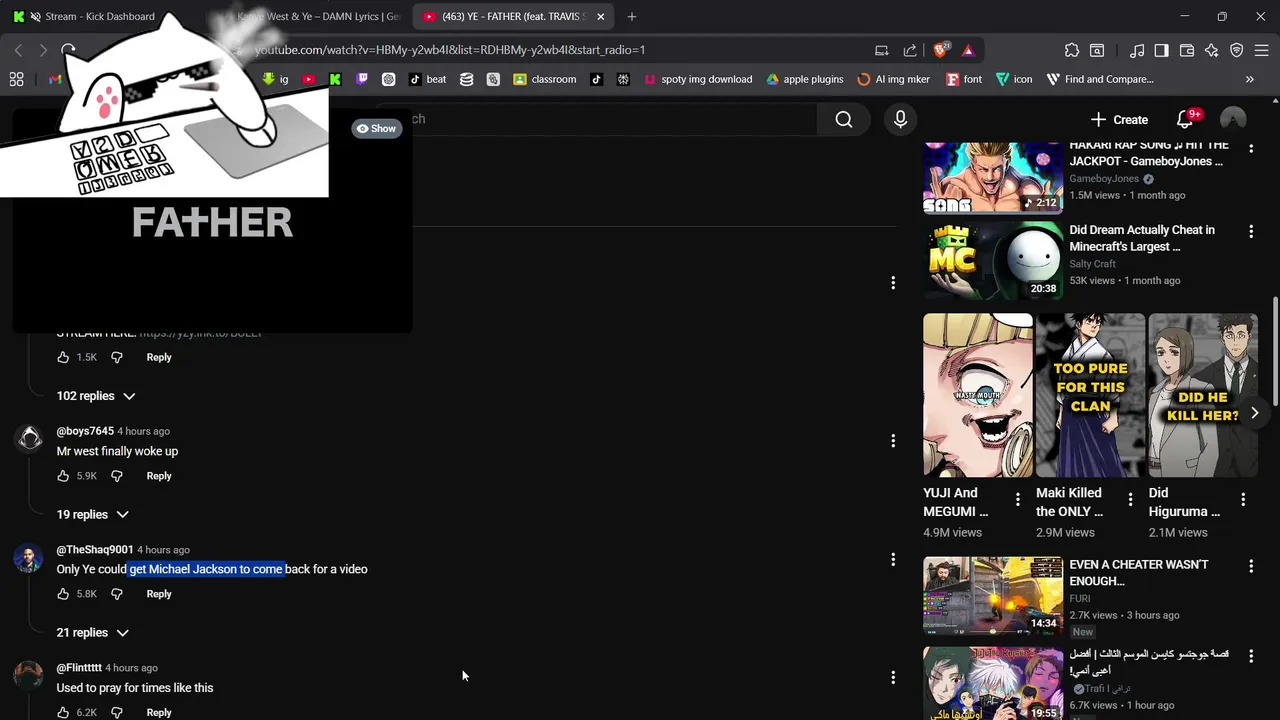Image resolution: width=1280 pixels, height=720 pixels.
Task: Open options for 'YUJI And MEGUMI' short
Action: click(x=1018, y=499)
